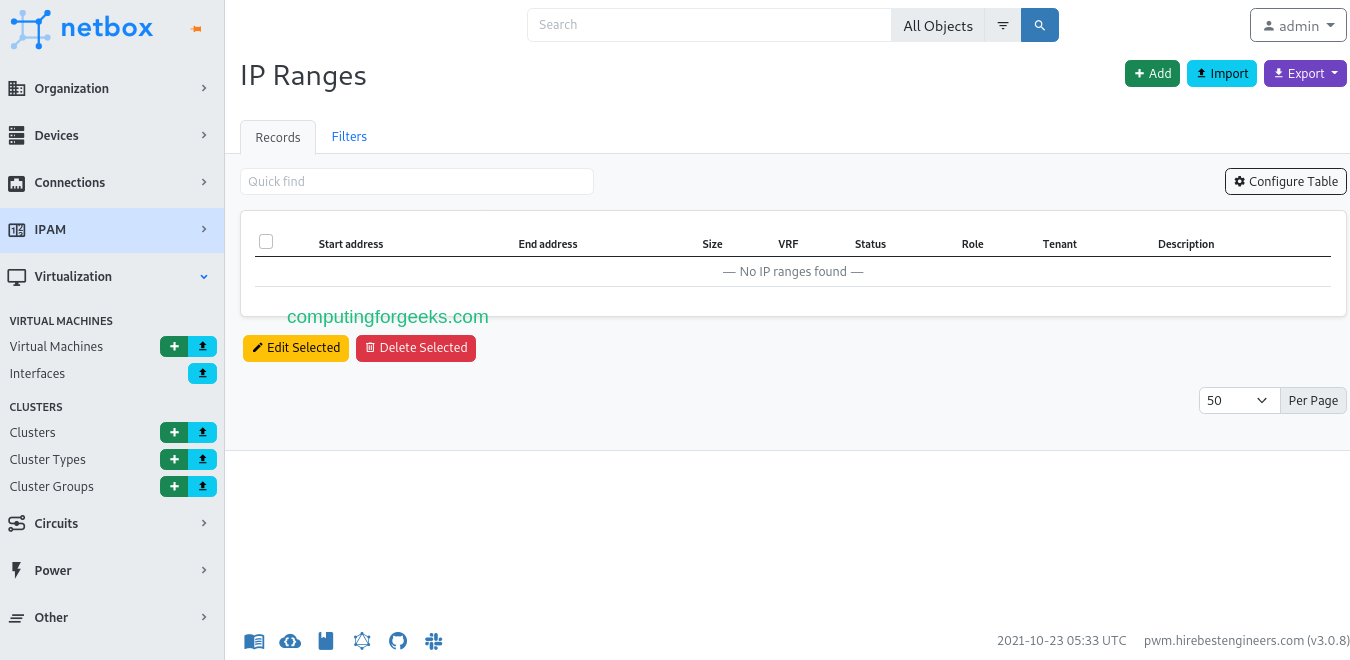Import Interfaces using the blue upload icon
This screenshot has height=660, width=1350.
click(202, 373)
